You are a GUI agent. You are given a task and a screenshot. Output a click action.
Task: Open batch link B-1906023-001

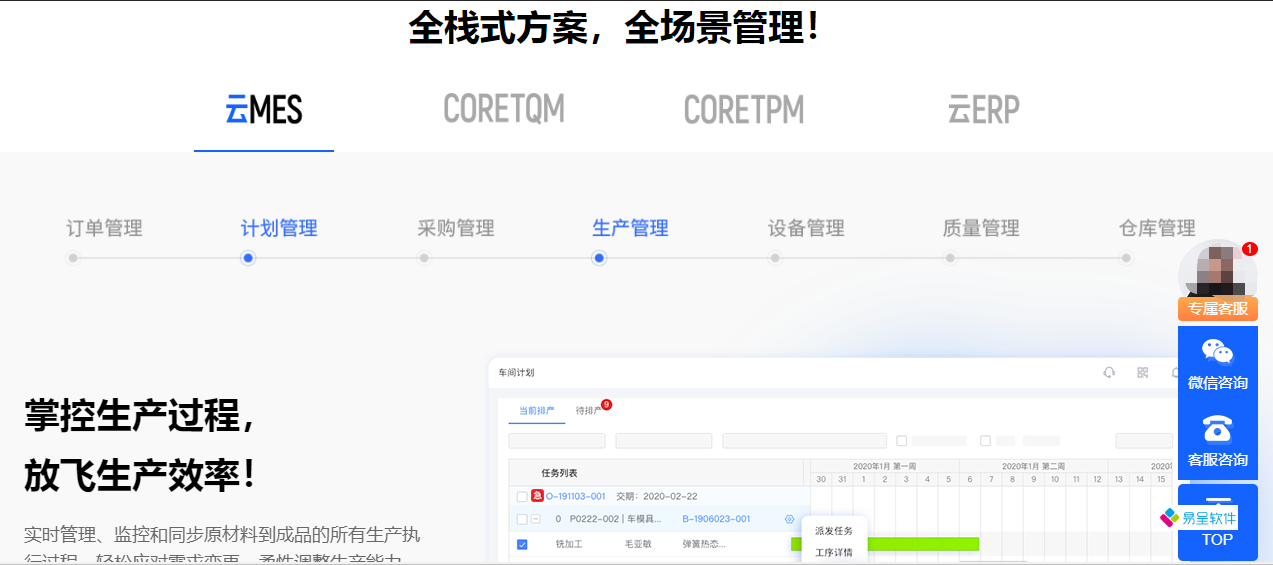[x=716, y=519]
